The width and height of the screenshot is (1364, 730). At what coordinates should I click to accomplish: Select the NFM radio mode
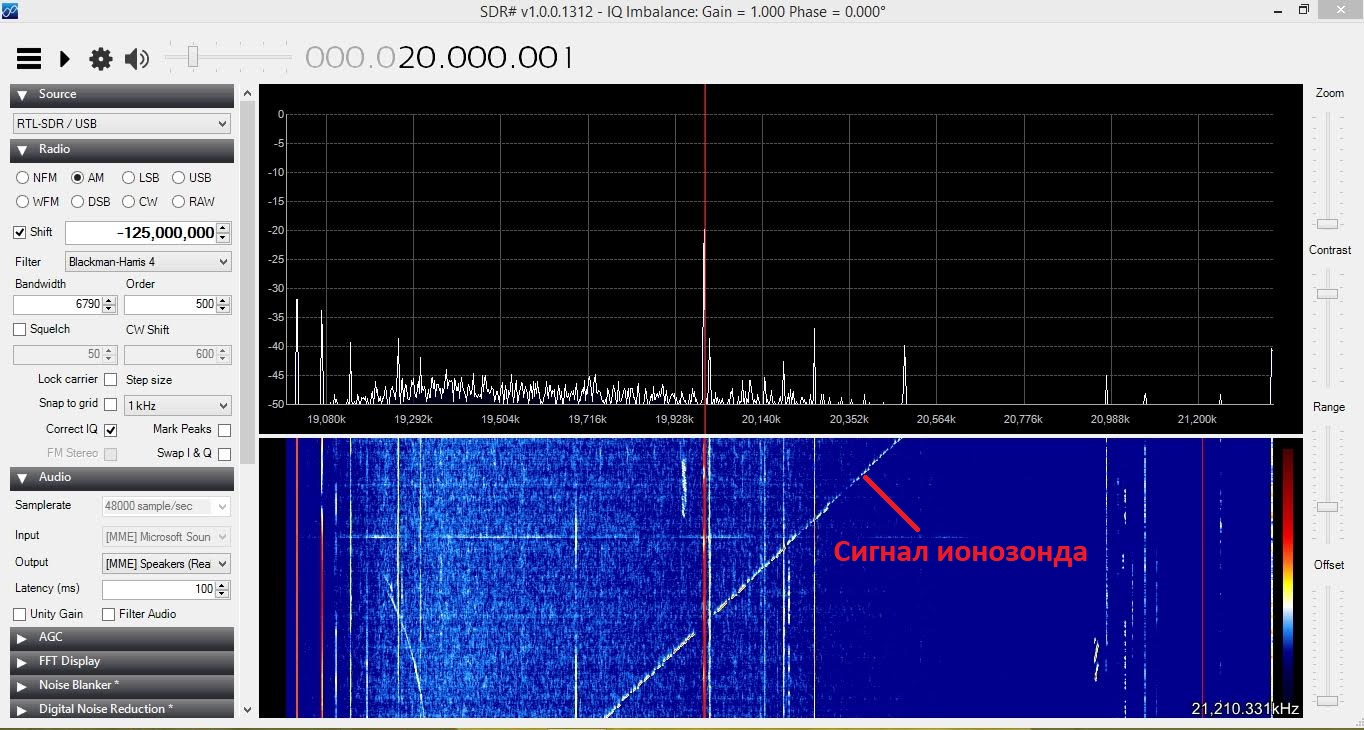click(22, 178)
